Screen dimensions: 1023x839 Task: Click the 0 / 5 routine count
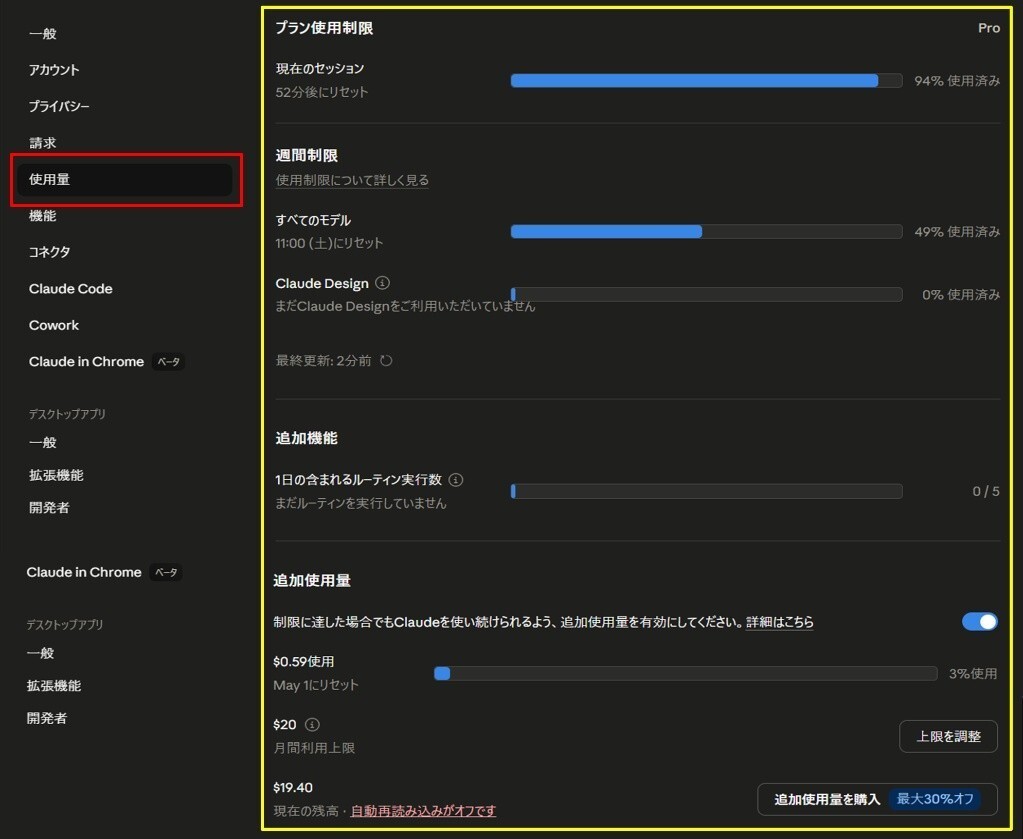[x=986, y=491]
